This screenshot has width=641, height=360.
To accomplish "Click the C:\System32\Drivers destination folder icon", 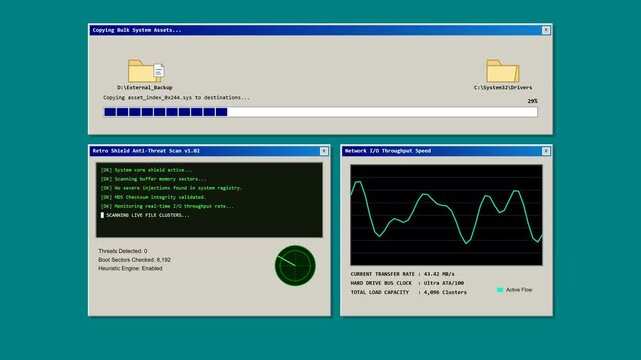I will coord(503,71).
